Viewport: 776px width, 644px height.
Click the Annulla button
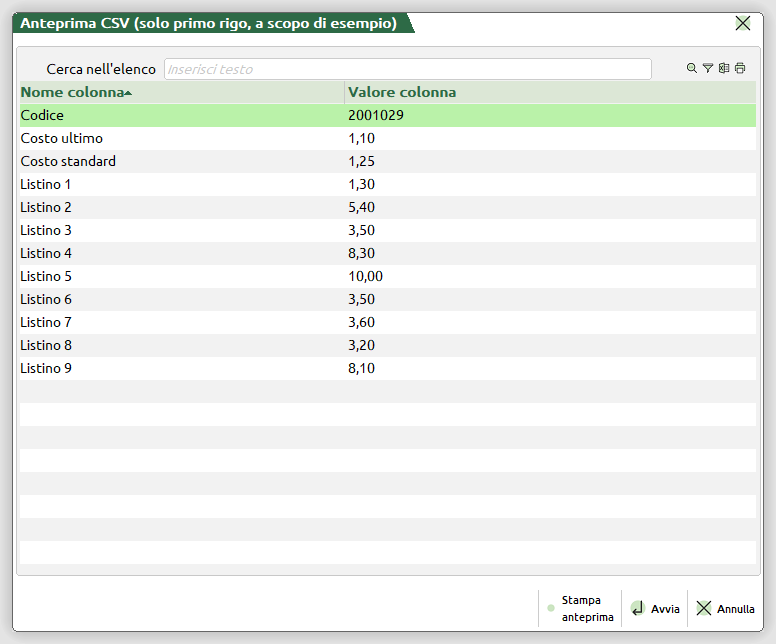(x=725, y=608)
